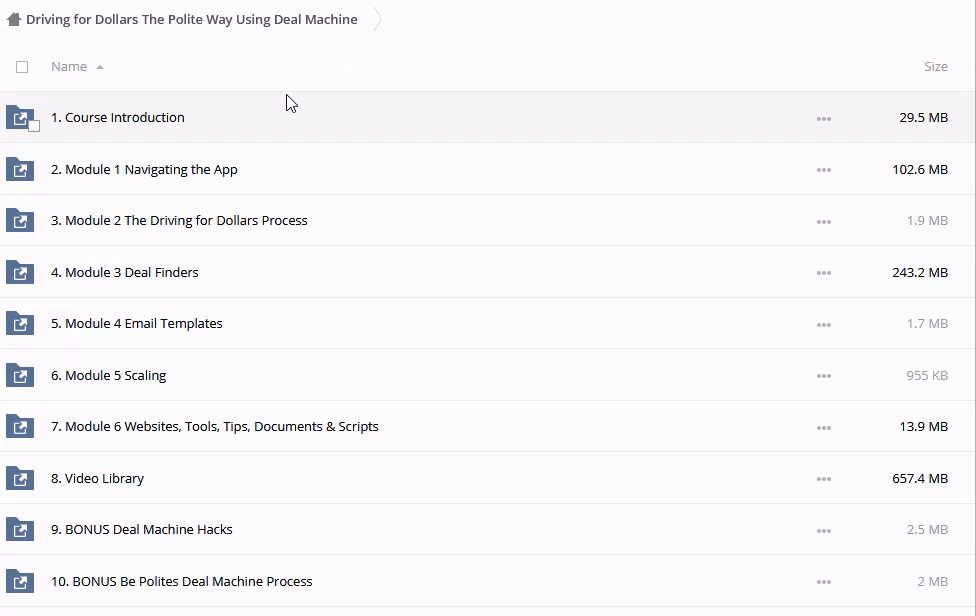
Task: Sort files by the Size column header
Action: [935, 67]
